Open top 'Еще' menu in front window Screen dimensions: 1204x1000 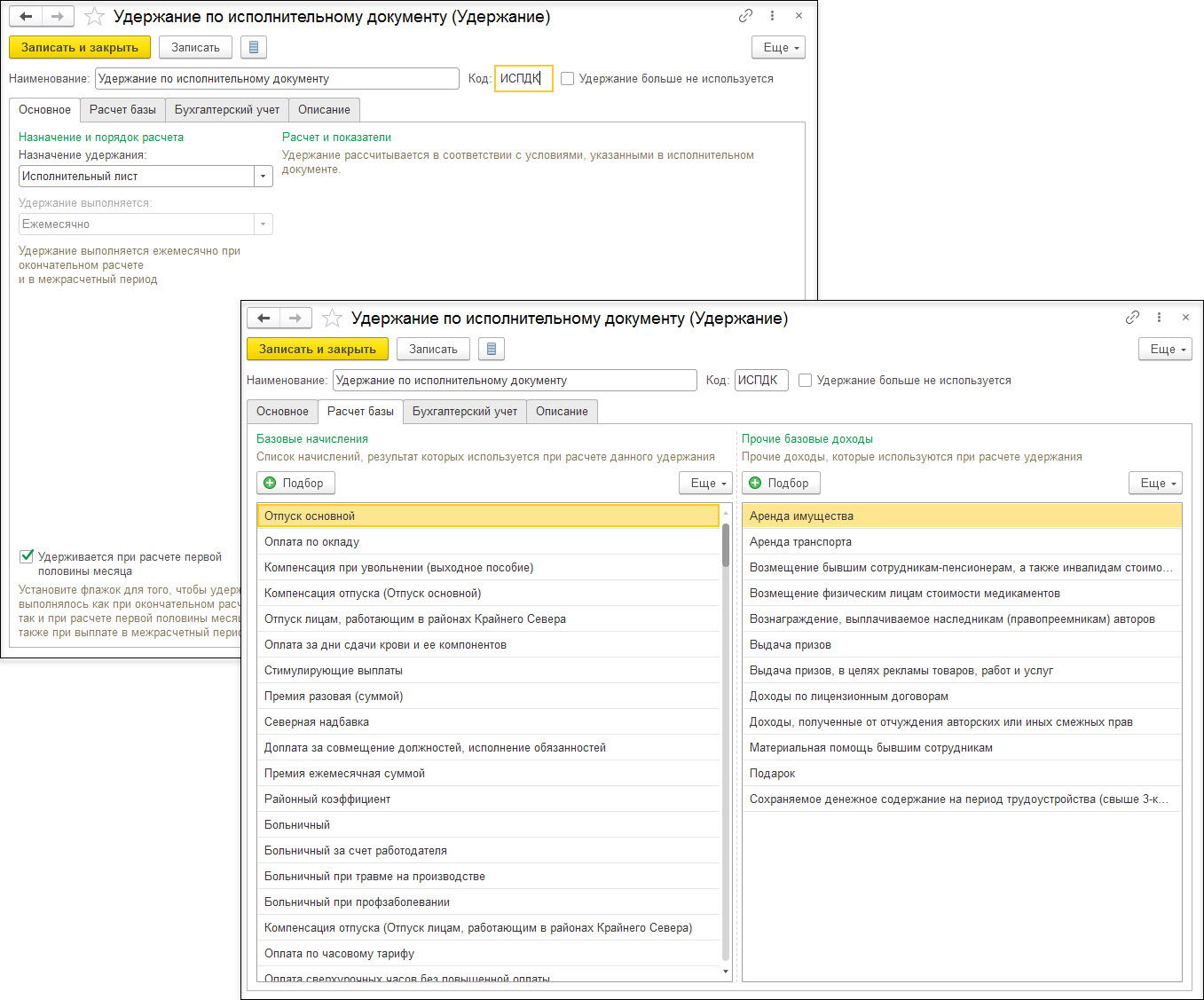(1165, 349)
